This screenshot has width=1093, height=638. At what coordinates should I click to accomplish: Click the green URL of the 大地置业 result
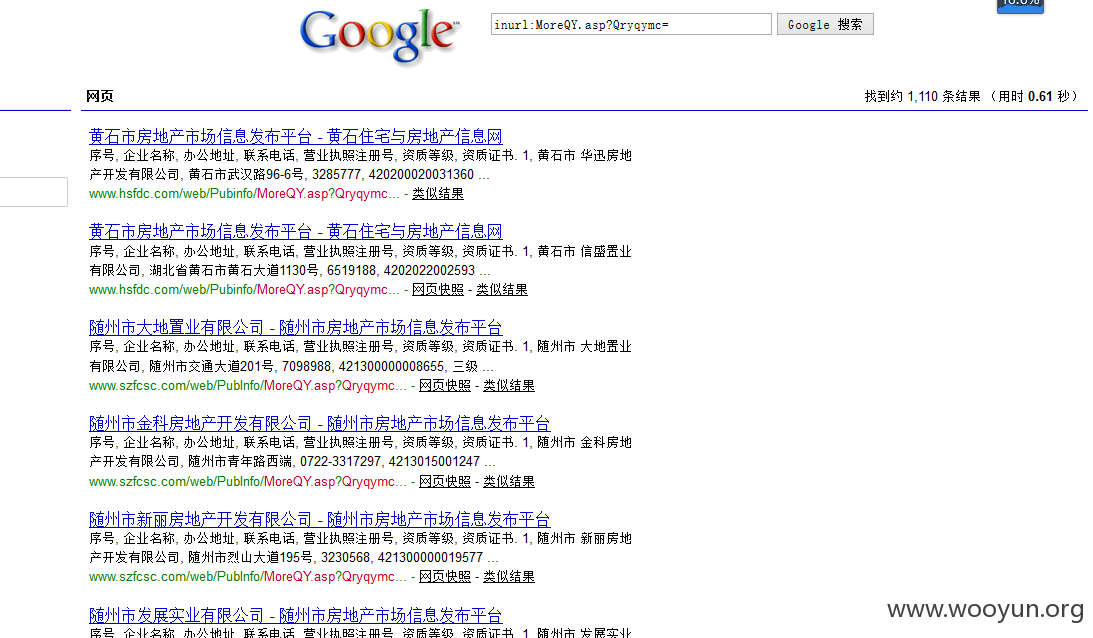tap(247, 386)
